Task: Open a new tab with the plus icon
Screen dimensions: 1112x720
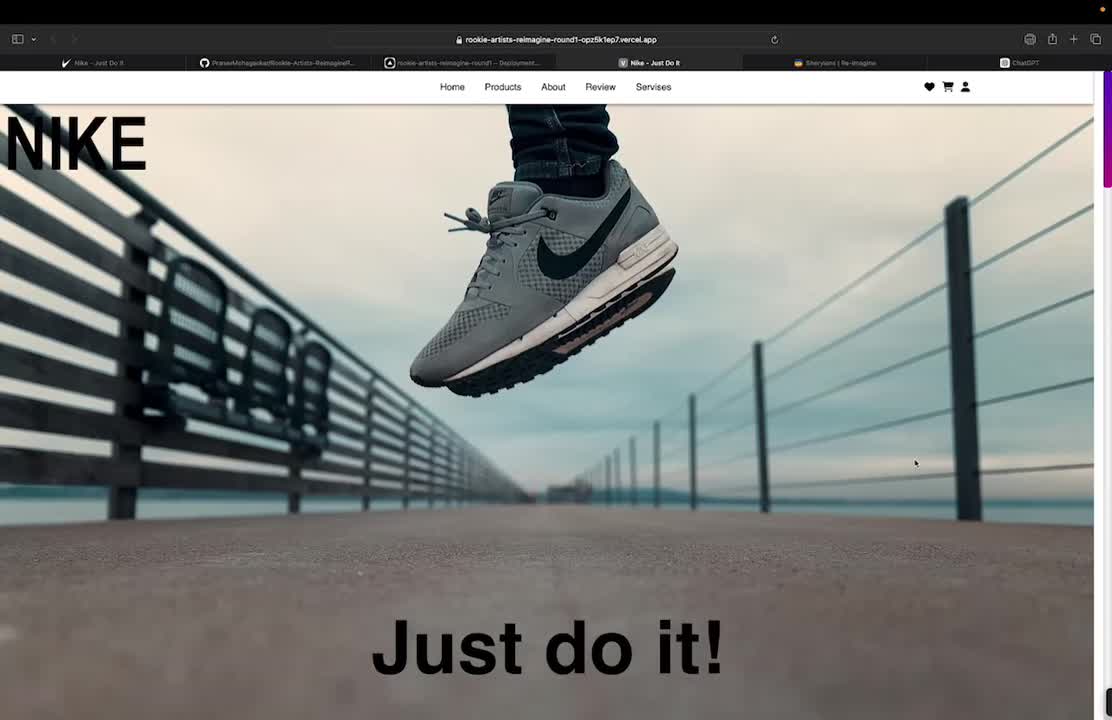Action: [x=1074, y=39]
